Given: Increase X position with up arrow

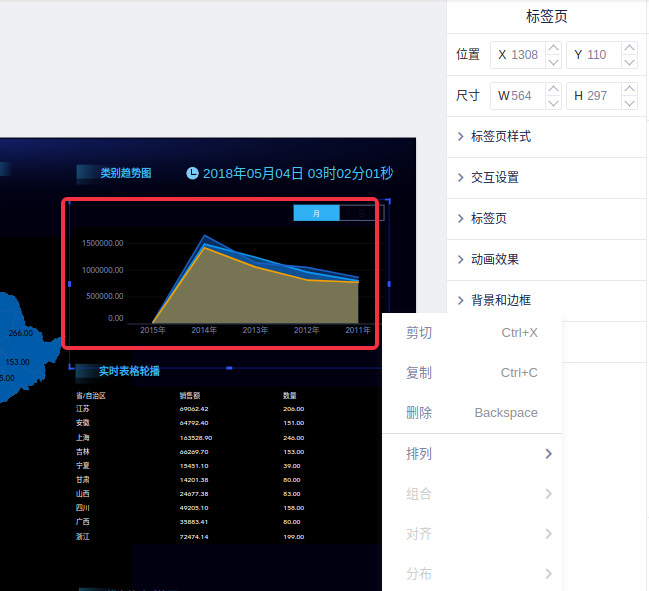Looking at the screenshot, I should [x=553, y=48].
